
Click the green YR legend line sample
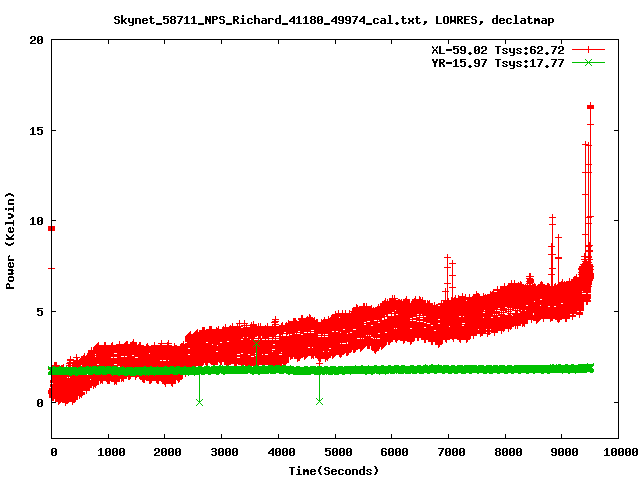coord(588,62)
